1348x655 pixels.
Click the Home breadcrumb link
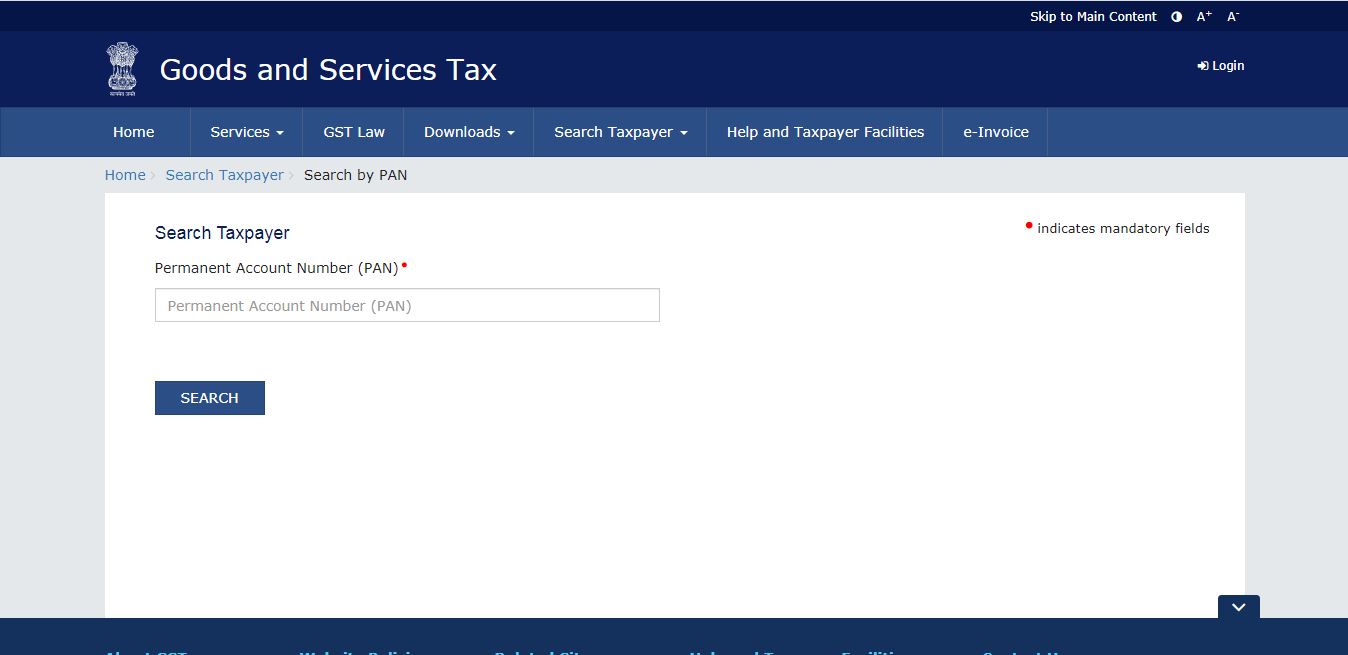tap(125, 175)
